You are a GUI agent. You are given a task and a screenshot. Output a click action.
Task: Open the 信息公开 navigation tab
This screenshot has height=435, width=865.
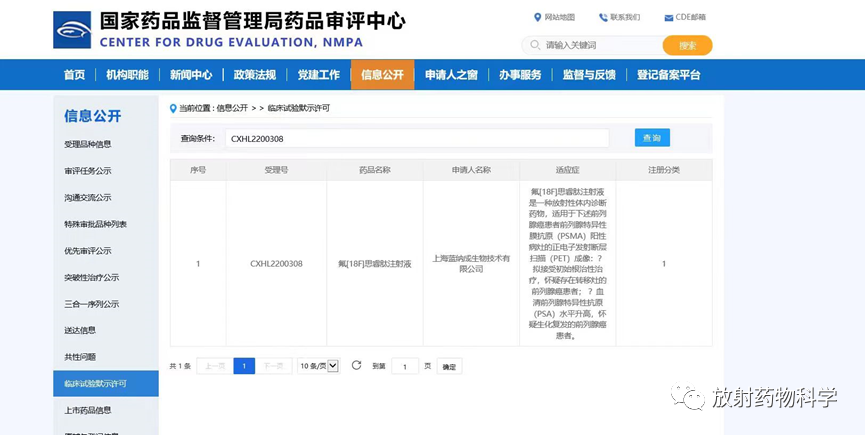382,75
